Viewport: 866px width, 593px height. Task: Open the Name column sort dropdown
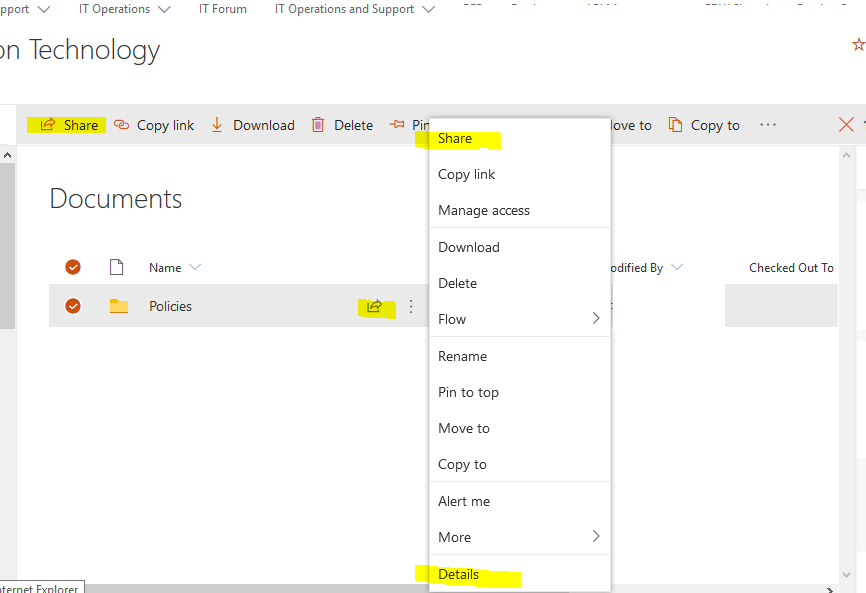195,267
